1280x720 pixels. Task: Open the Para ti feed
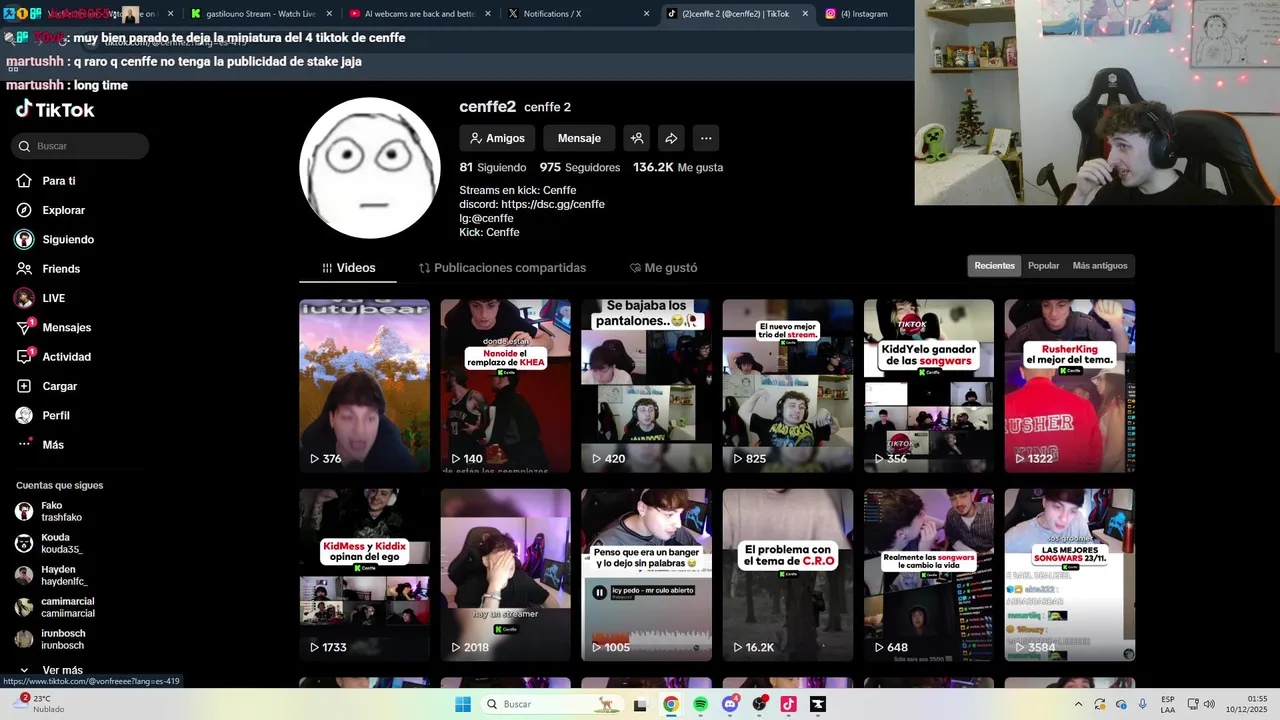[x=59, y=181]
